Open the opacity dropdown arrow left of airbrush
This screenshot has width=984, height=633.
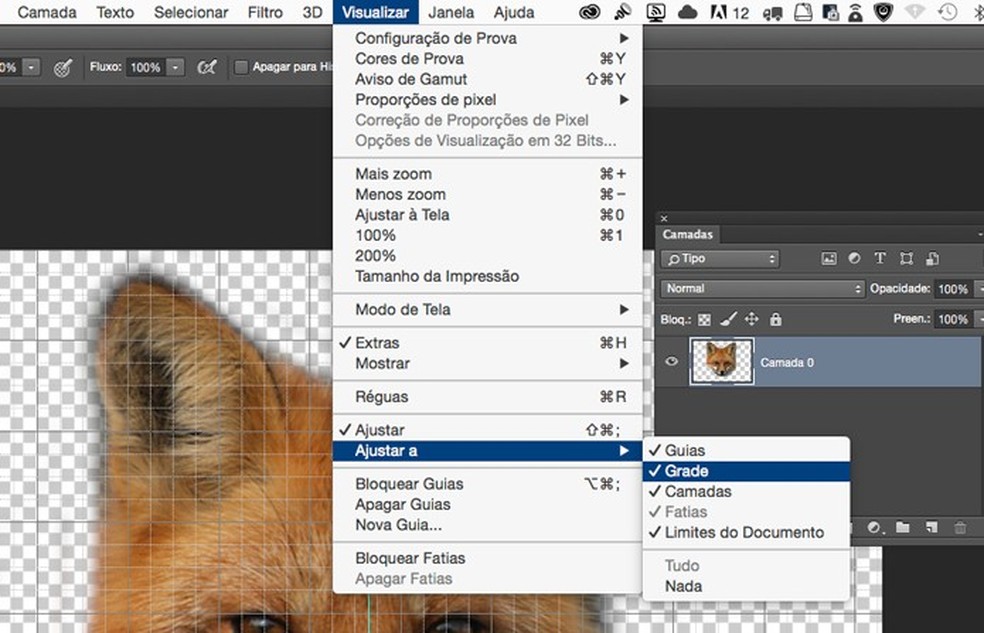[31, 67]
